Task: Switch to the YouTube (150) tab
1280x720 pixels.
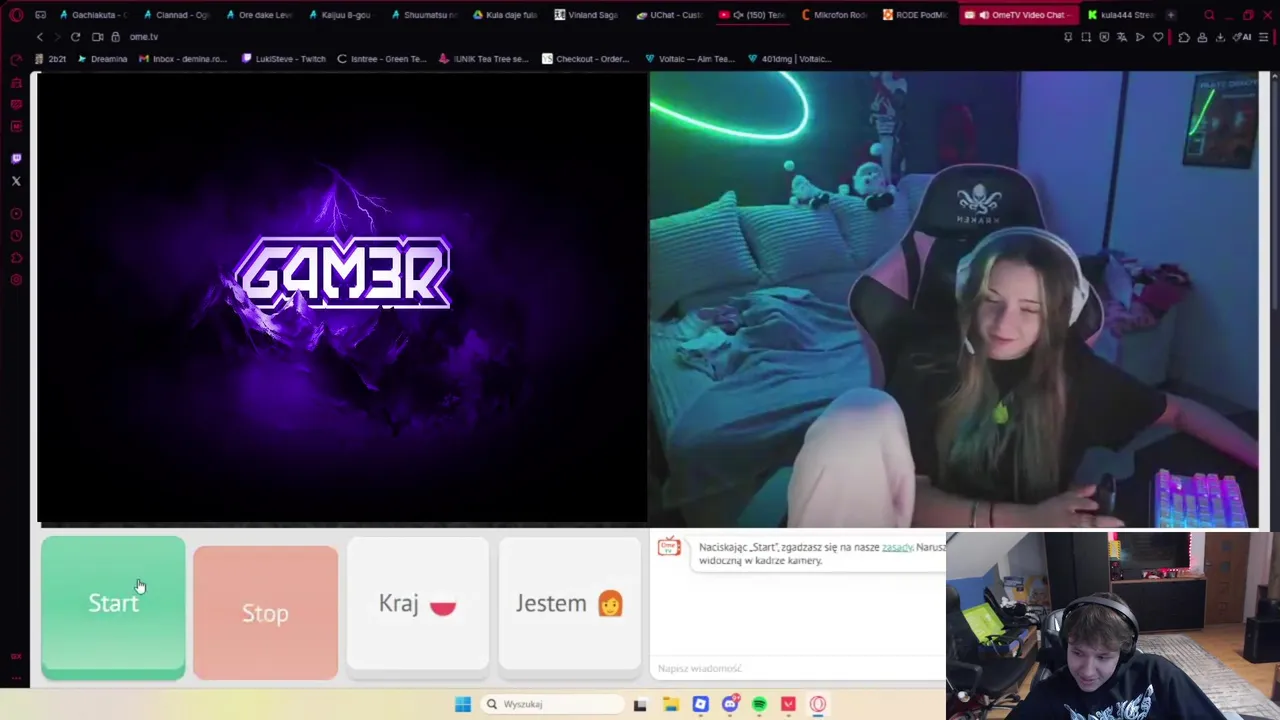Action: coord(752,15)
